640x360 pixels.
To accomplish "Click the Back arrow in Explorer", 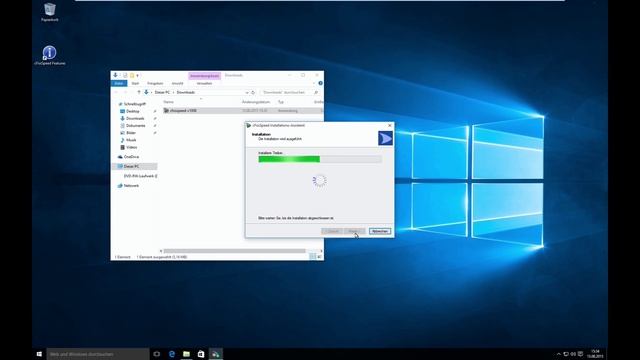I will click(116, 93).
